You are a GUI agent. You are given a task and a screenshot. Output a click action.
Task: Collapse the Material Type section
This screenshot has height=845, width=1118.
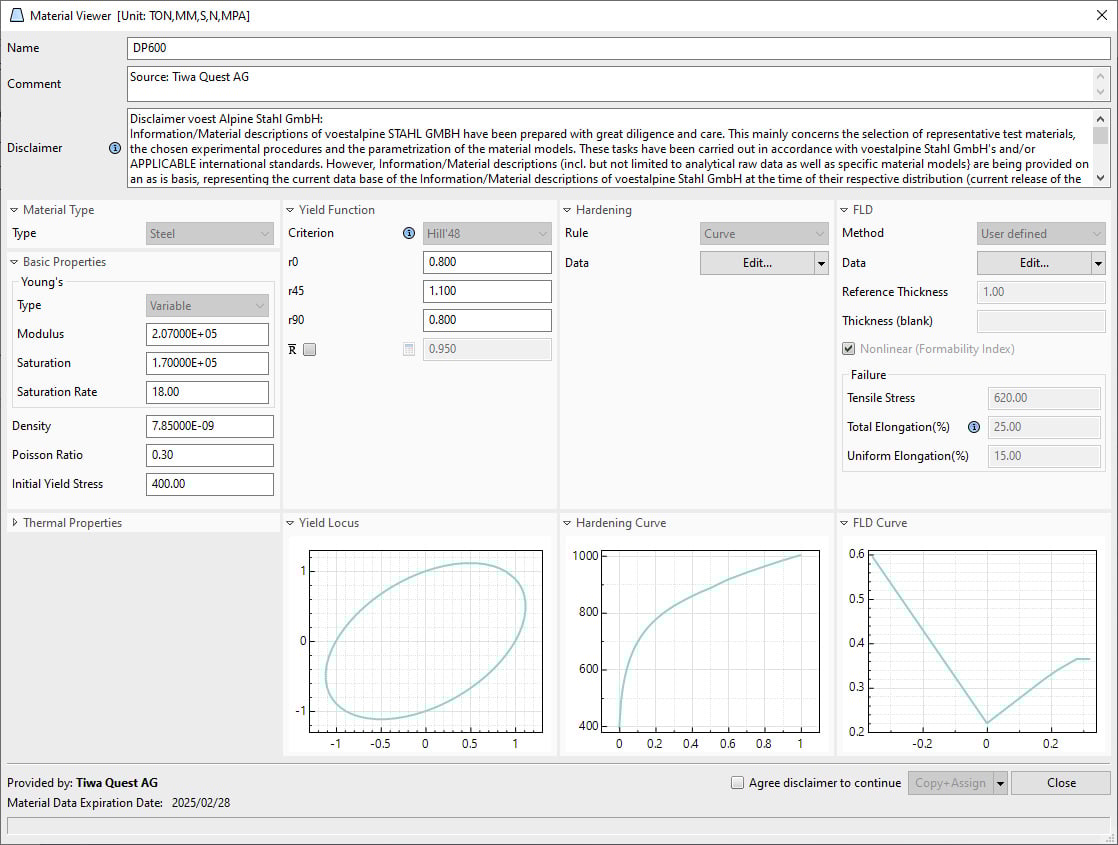[x=13, y=210]
